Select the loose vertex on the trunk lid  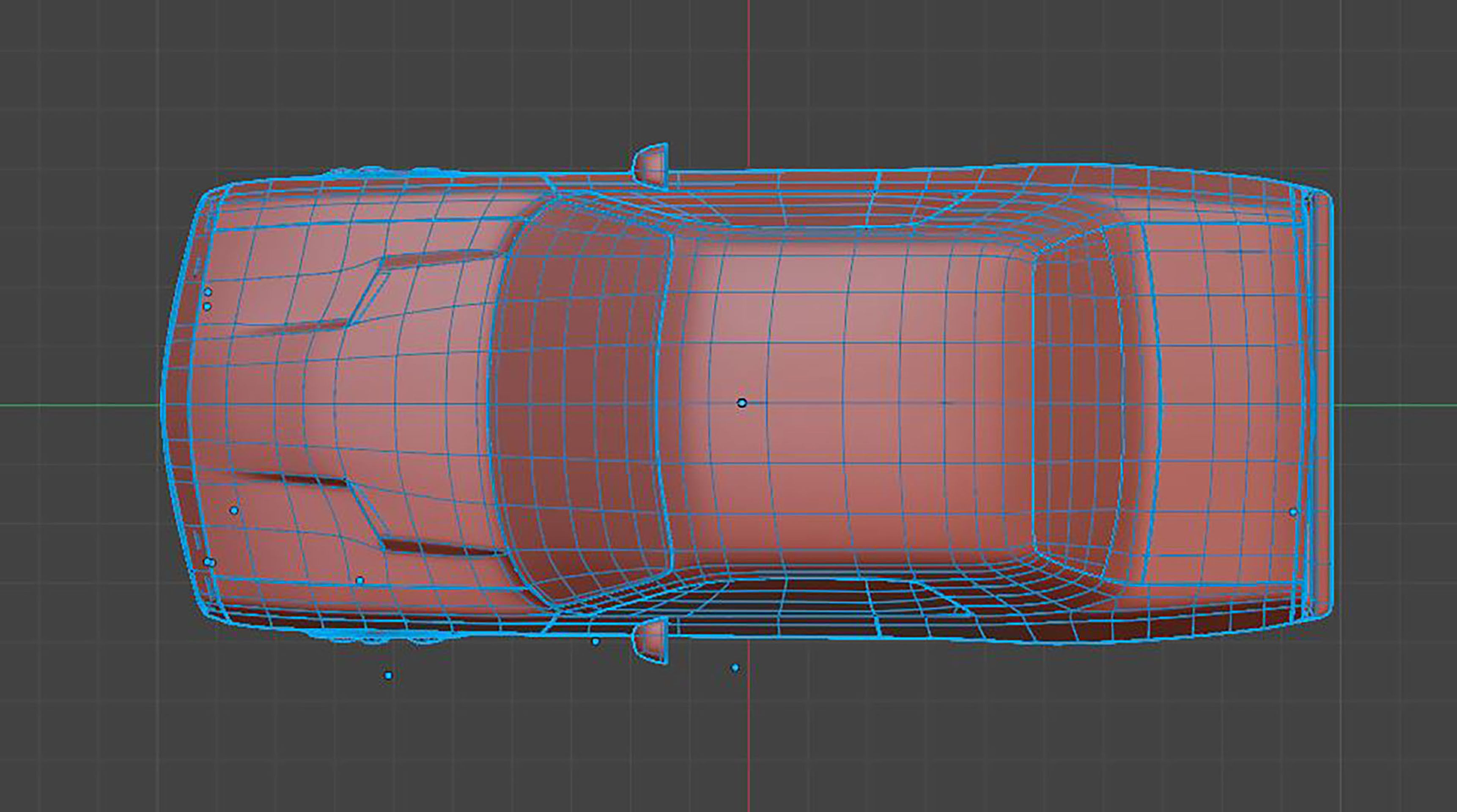tap(1293, 512)
